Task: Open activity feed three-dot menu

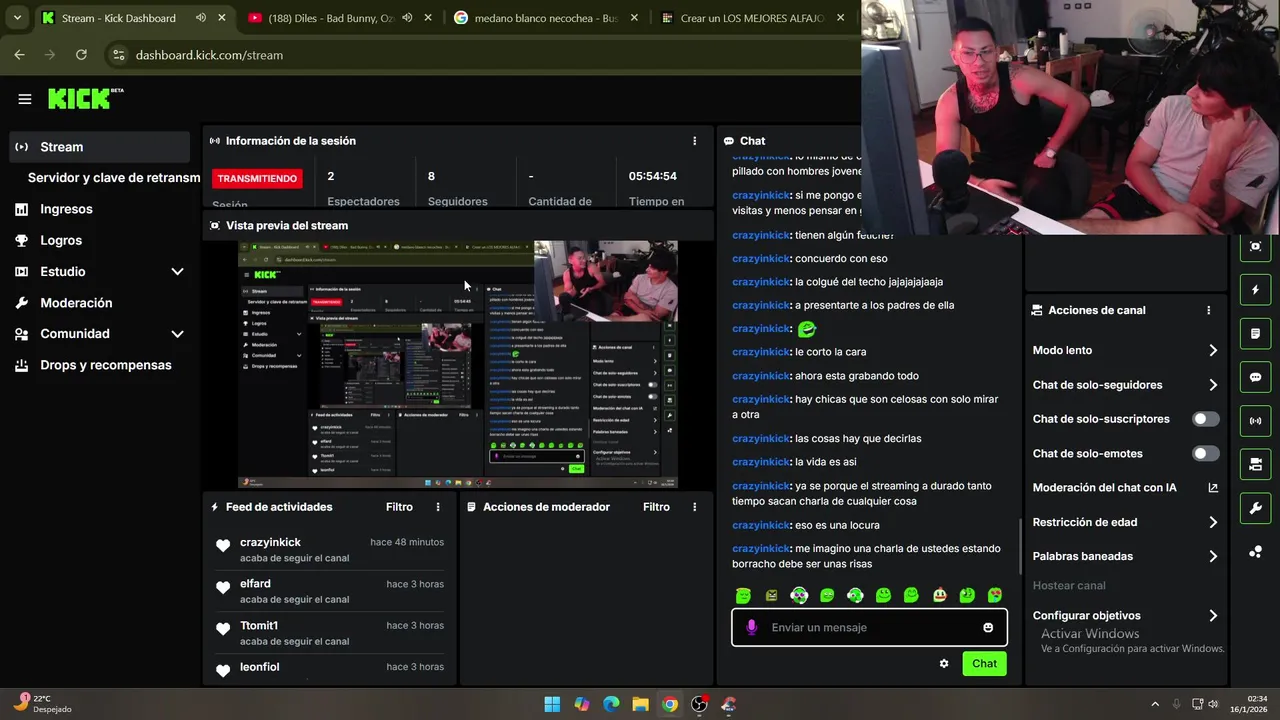Action: point(438,507)
